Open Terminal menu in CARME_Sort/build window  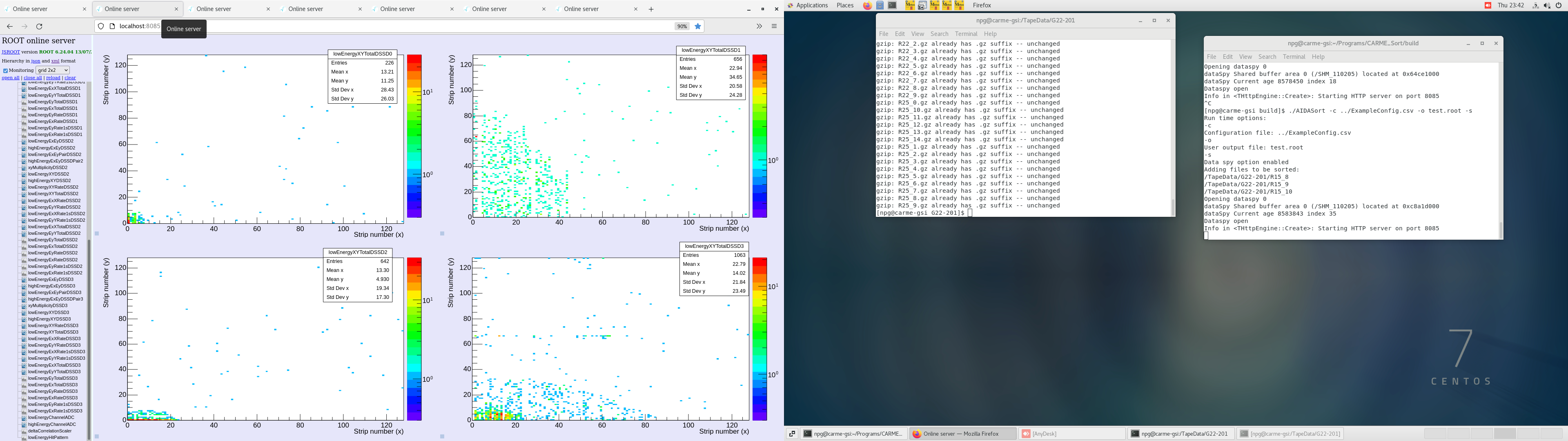click(1294, 57)
